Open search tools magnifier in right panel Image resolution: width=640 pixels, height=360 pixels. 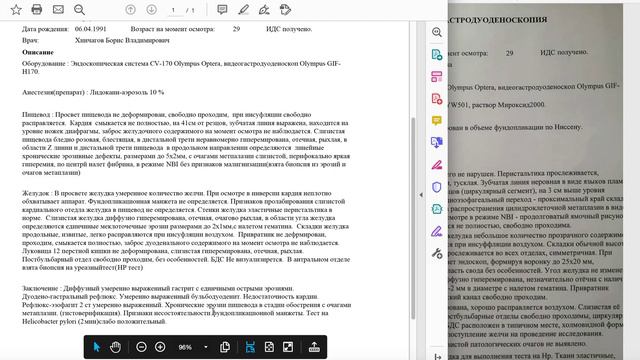click(437, 32)
